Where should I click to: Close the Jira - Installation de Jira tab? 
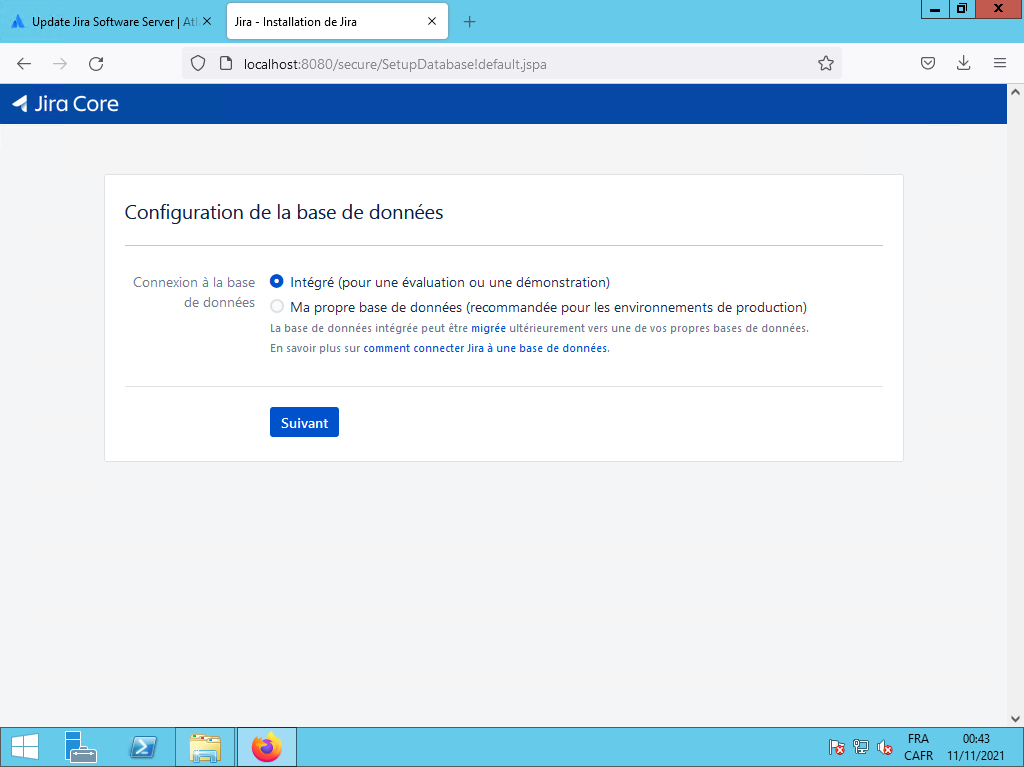pyautogui.click(x=432, y=22)
